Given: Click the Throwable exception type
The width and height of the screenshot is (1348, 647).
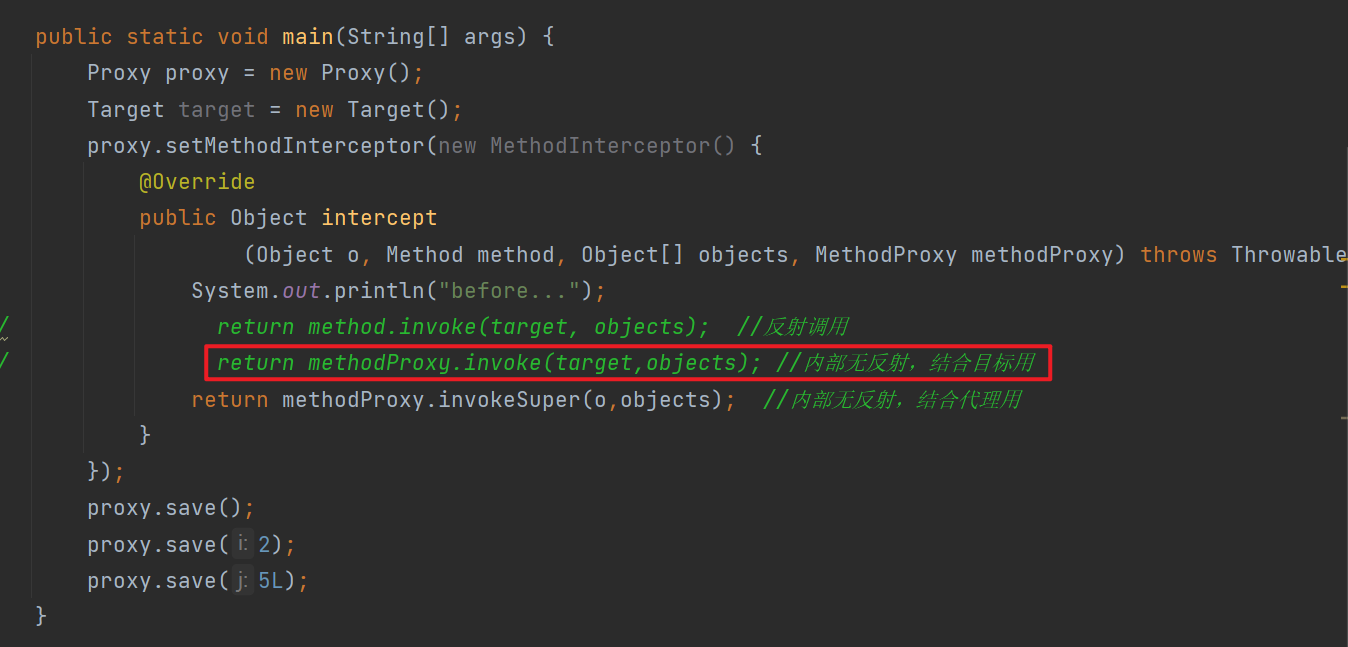Looking at the screenshot, I should click(x=1289, y=255).
